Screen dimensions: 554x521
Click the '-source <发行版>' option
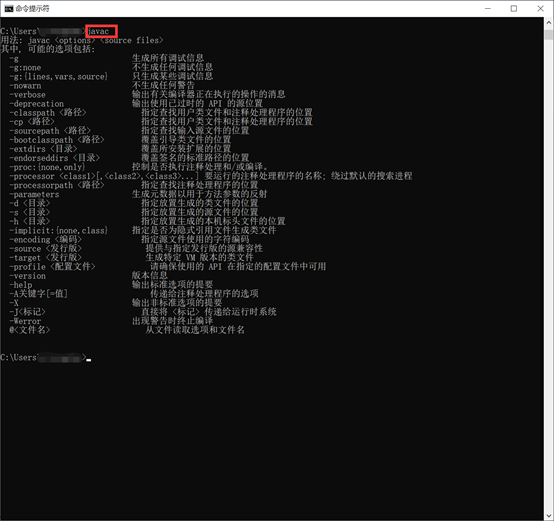pos(46,249)
